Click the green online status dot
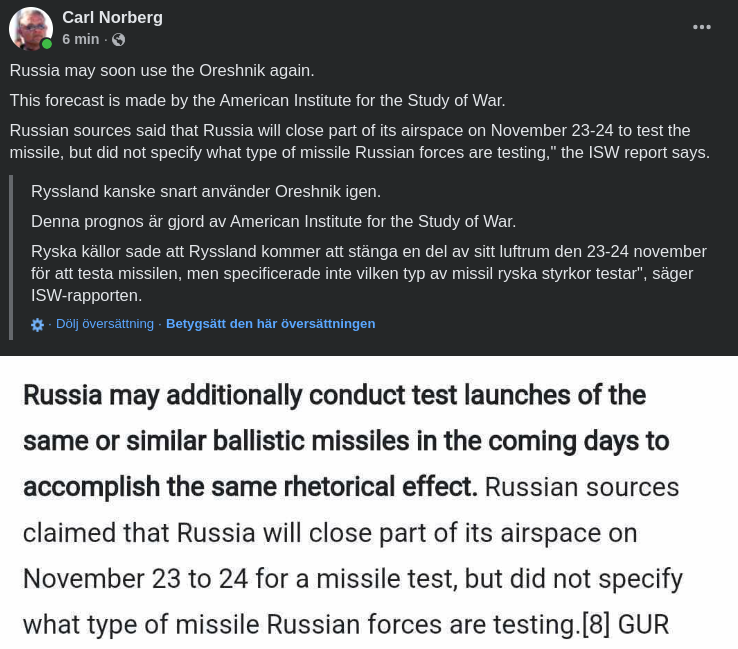738x649 pixels. coord(47,44)
